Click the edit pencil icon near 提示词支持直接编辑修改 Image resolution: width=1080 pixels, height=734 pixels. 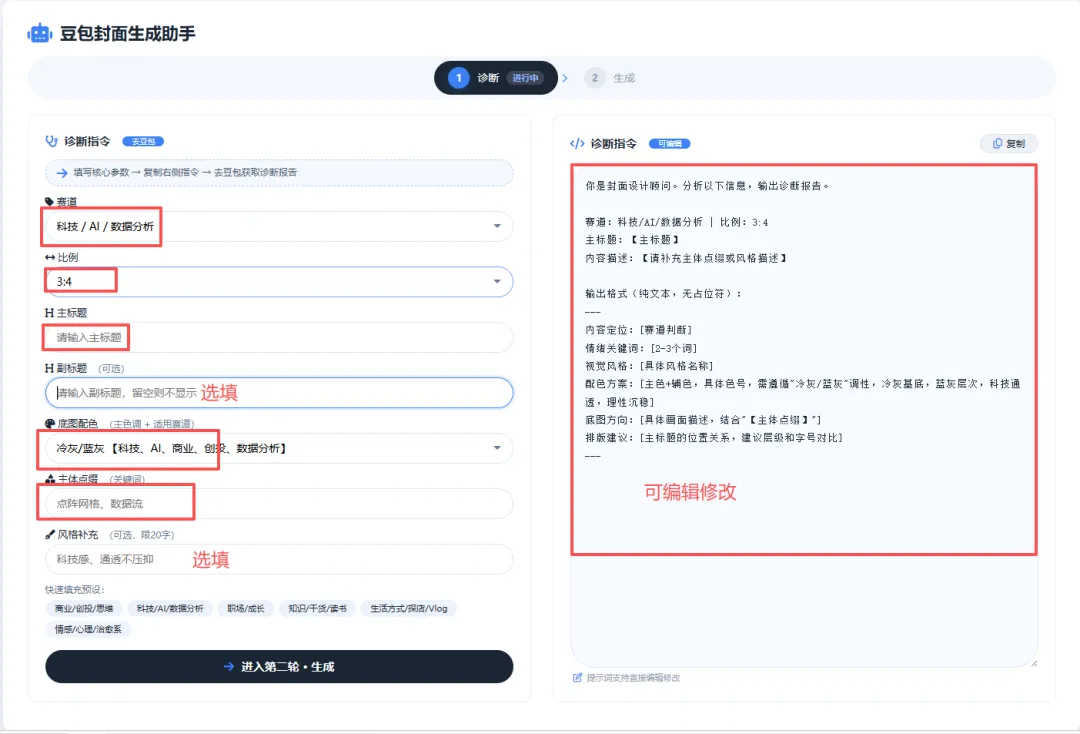click(x=577, y=678)
